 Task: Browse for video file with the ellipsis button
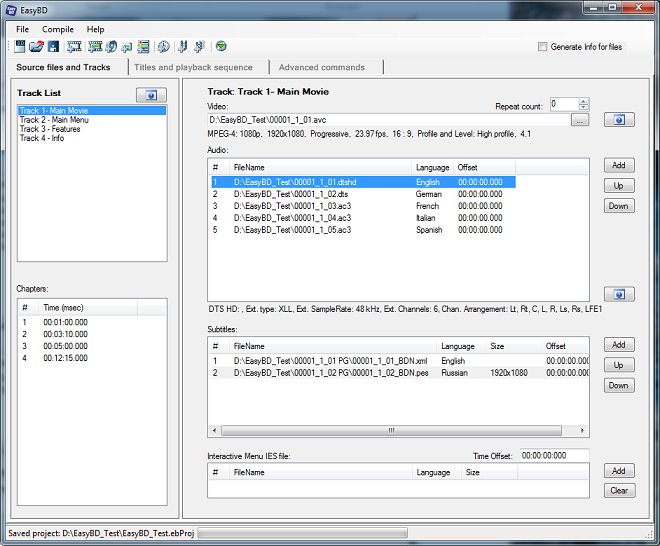pos(580,120)
